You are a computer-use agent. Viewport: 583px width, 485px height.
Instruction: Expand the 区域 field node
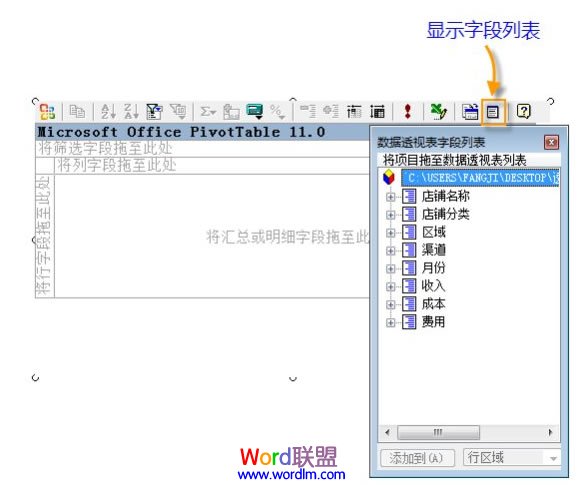tap(390, 233)
